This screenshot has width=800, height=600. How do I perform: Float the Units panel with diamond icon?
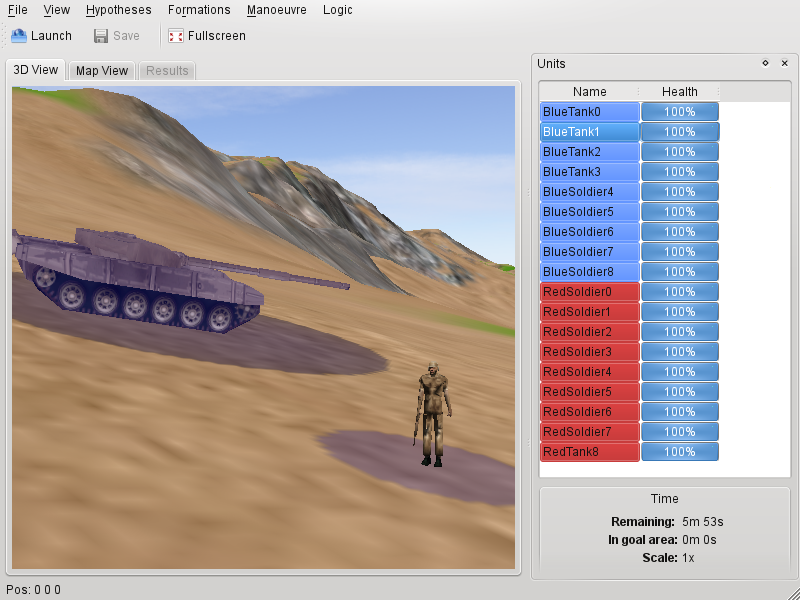tap(765, 63)
